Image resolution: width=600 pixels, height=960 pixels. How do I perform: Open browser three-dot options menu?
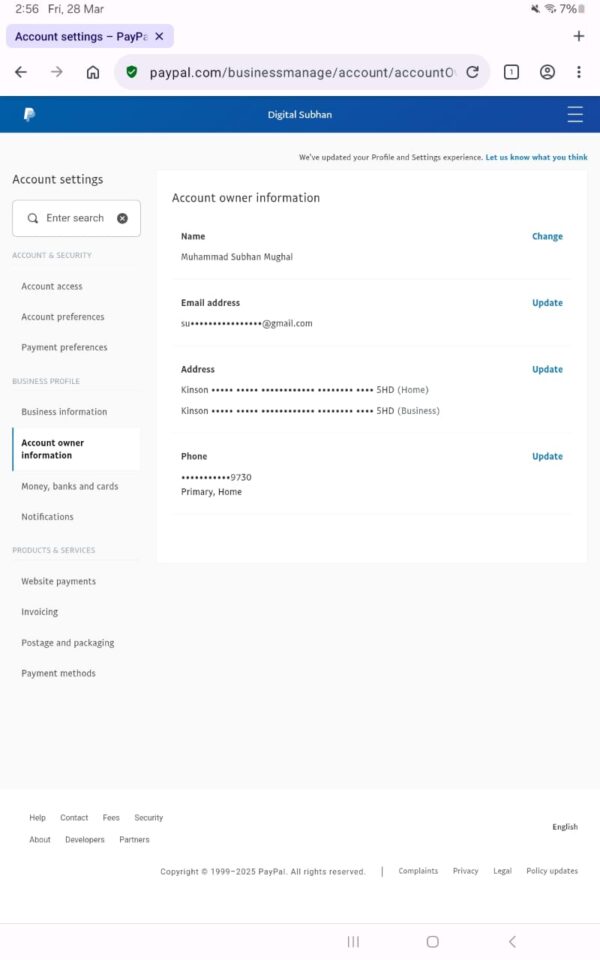click(x=579, y=72)
